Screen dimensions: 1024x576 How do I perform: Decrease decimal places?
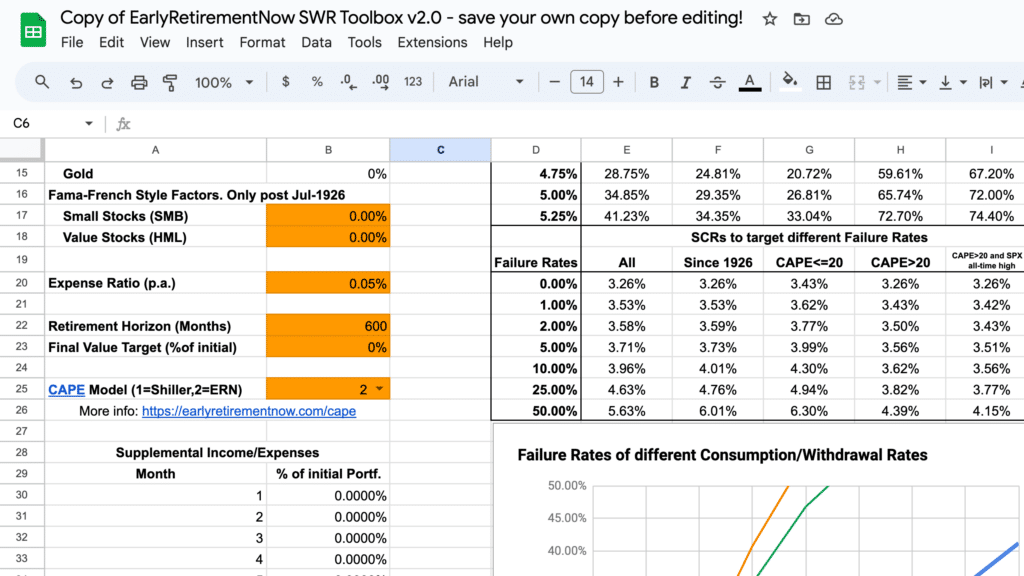click(x=349, y=81)
